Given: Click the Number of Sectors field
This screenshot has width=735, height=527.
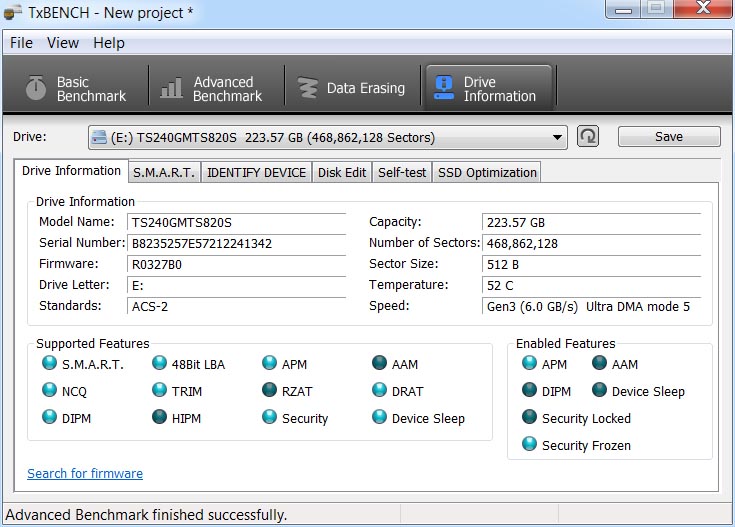Looking at the screenshot, I should (592, 243).
